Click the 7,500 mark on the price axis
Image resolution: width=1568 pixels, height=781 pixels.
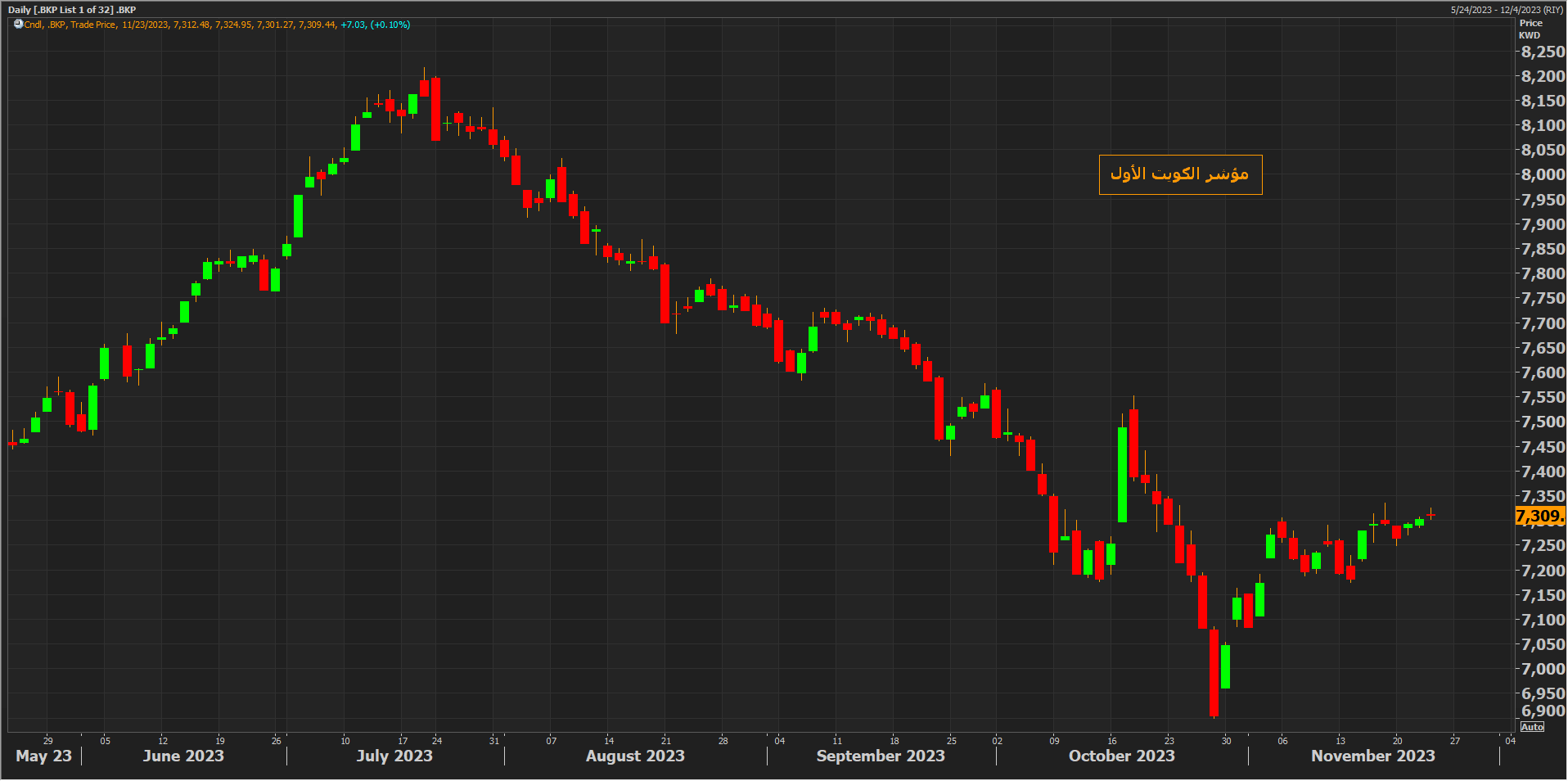tap(1543, 422)
